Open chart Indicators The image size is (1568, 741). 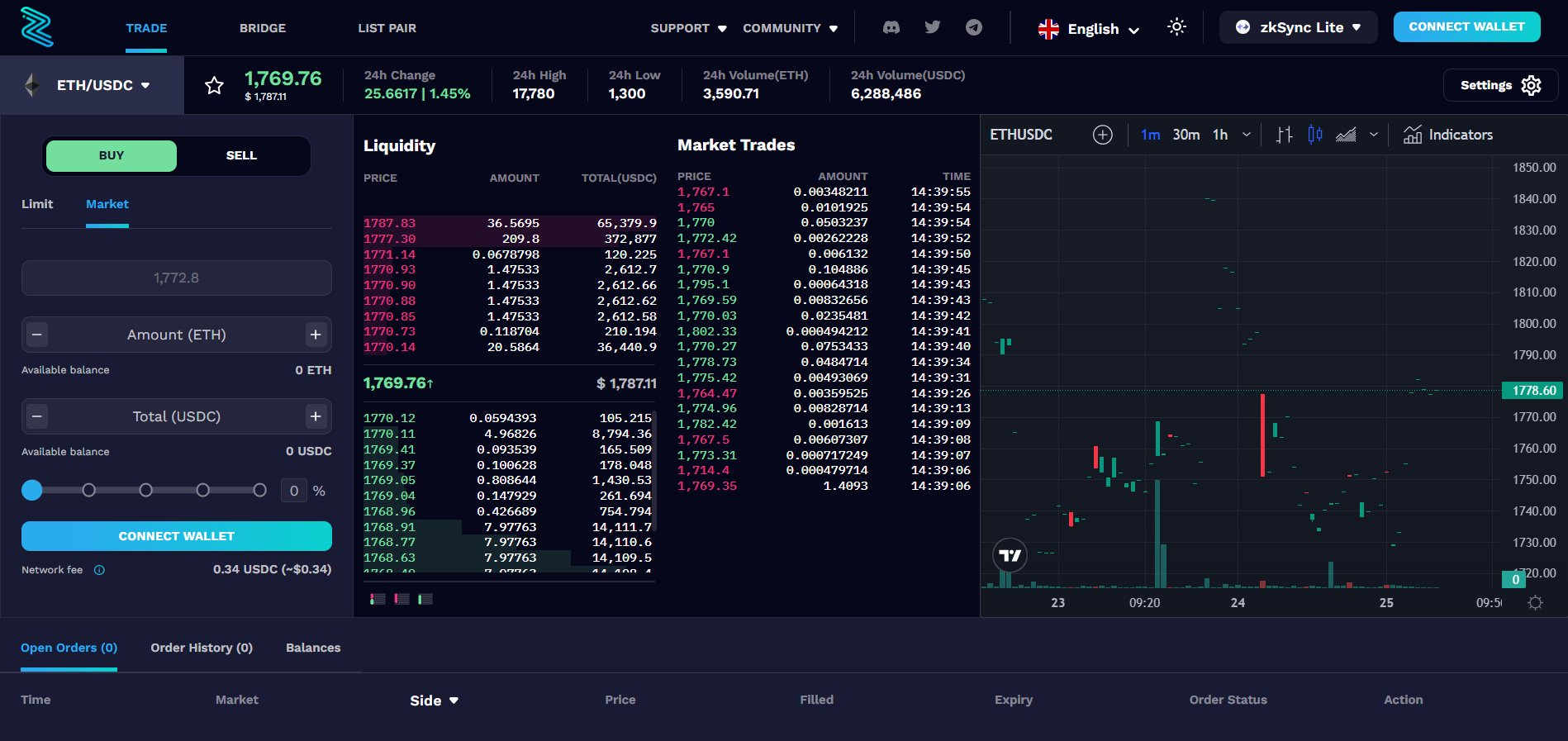pyautogui.click(x=1447, y=135)
